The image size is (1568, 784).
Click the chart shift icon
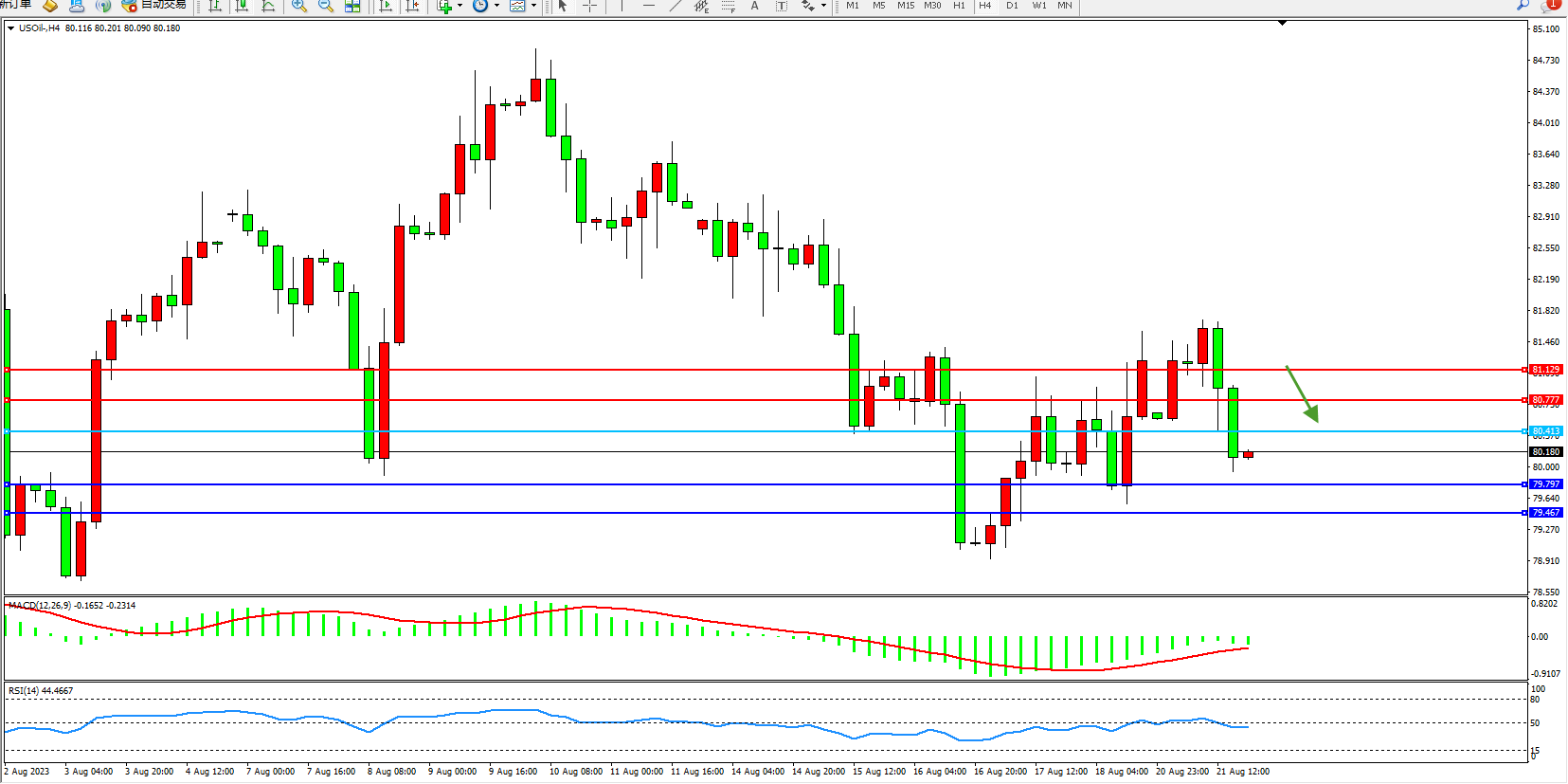[412, 6]
